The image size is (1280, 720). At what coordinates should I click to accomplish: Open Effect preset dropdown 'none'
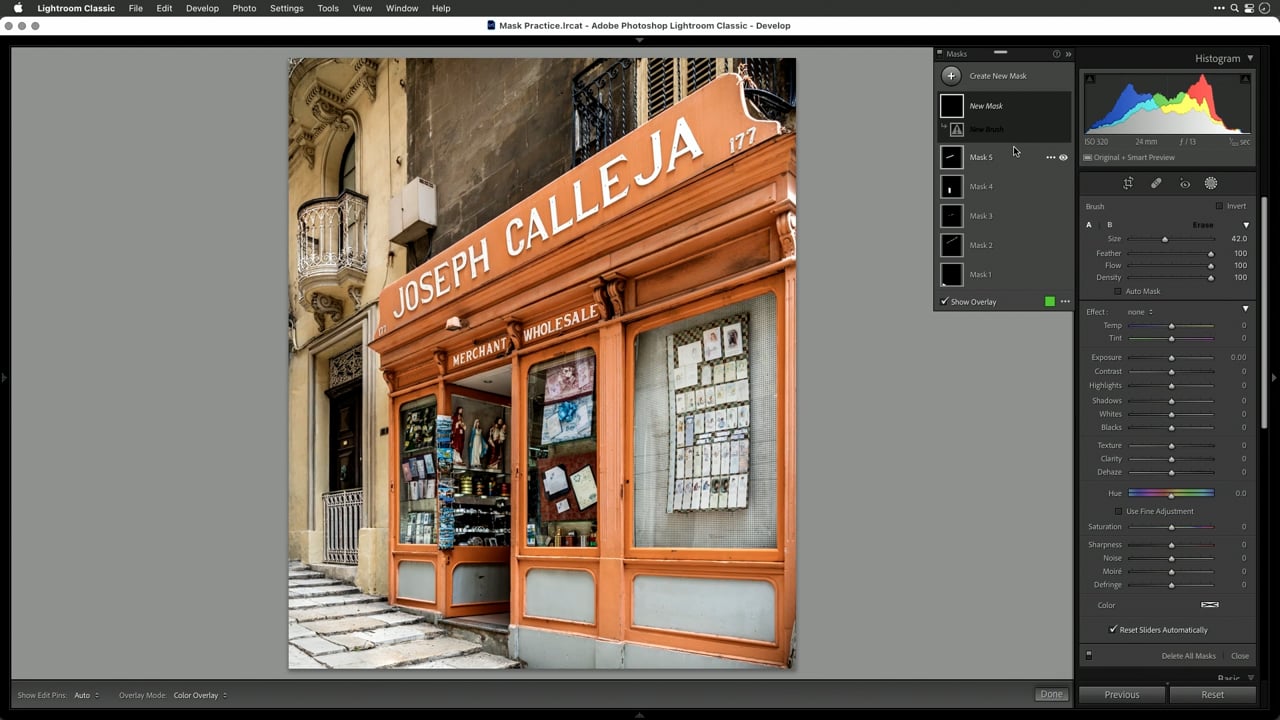[x=1140, y=312]
